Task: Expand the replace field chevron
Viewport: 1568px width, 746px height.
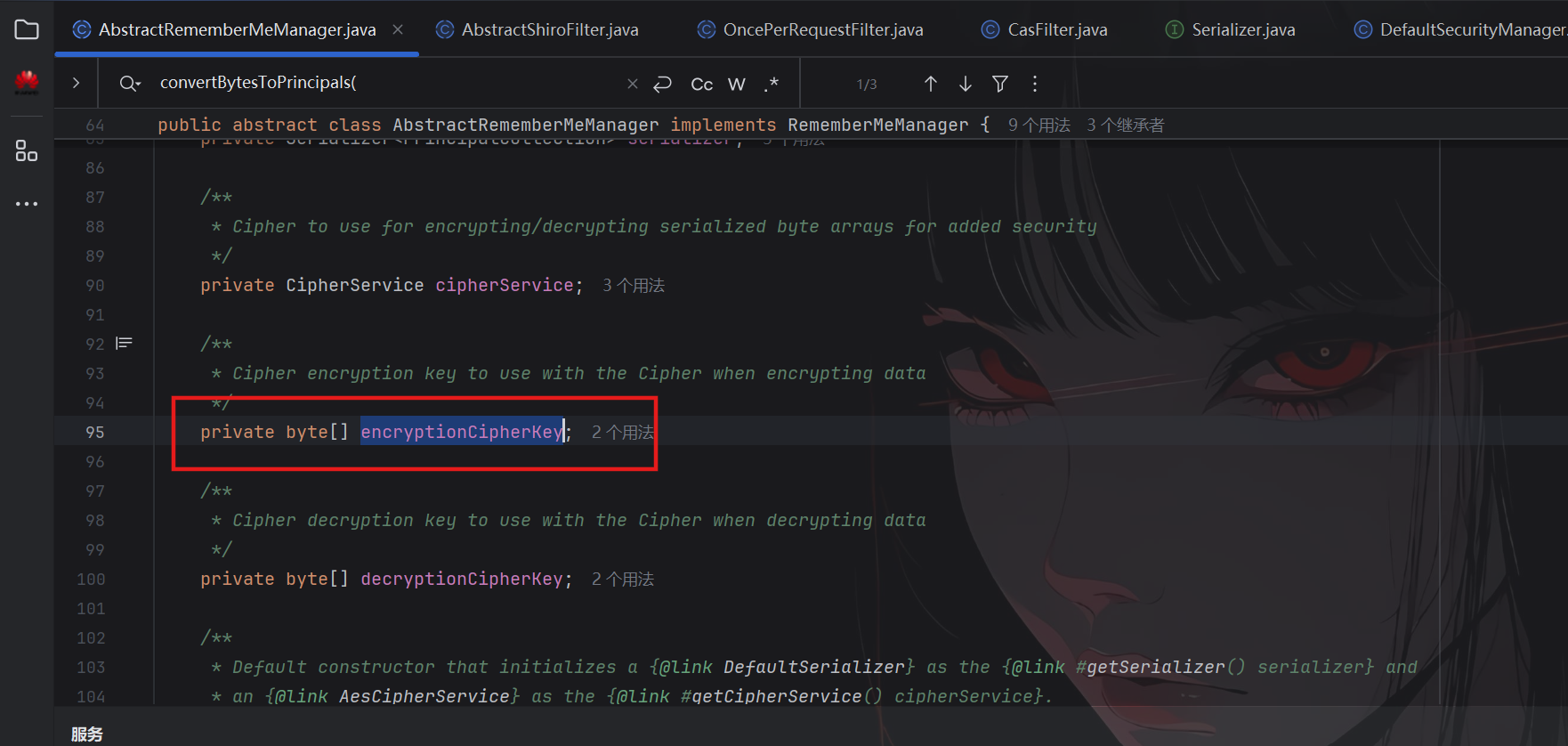Action: click(76, 83)
